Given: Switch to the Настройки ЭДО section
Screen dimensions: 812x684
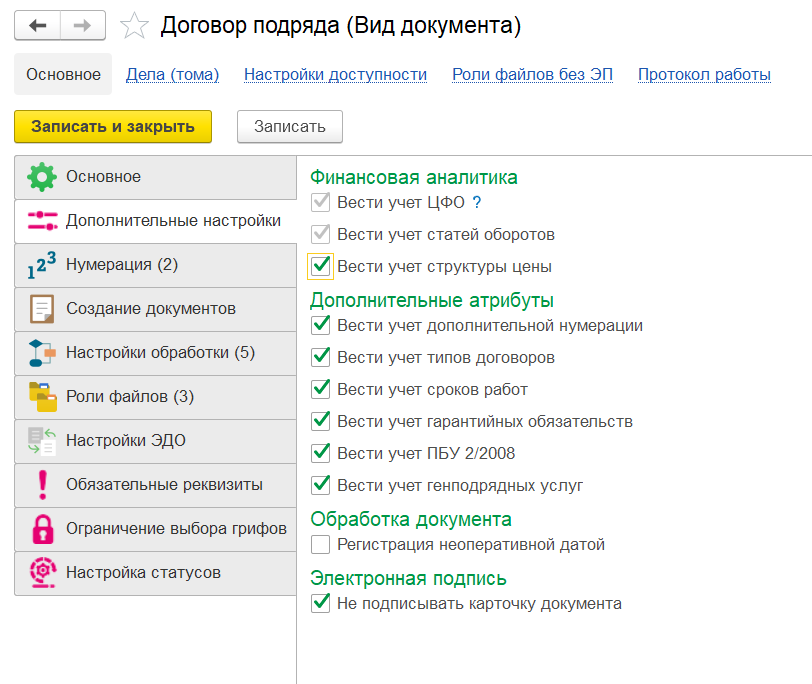Looking at the screenshot, I should click(155, 441).
